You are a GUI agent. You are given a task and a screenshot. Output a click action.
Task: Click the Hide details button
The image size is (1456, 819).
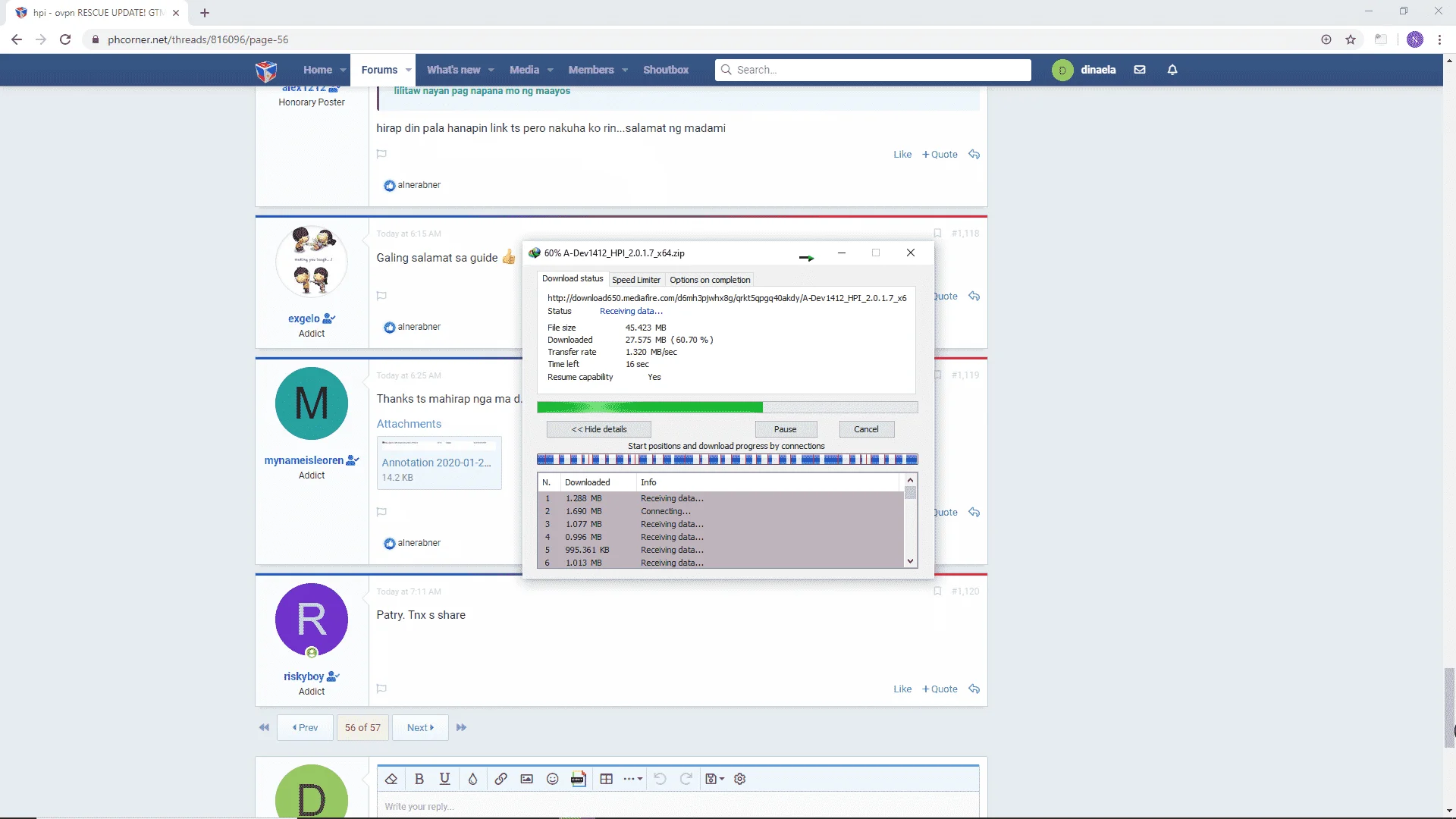(x=599, y=429)
